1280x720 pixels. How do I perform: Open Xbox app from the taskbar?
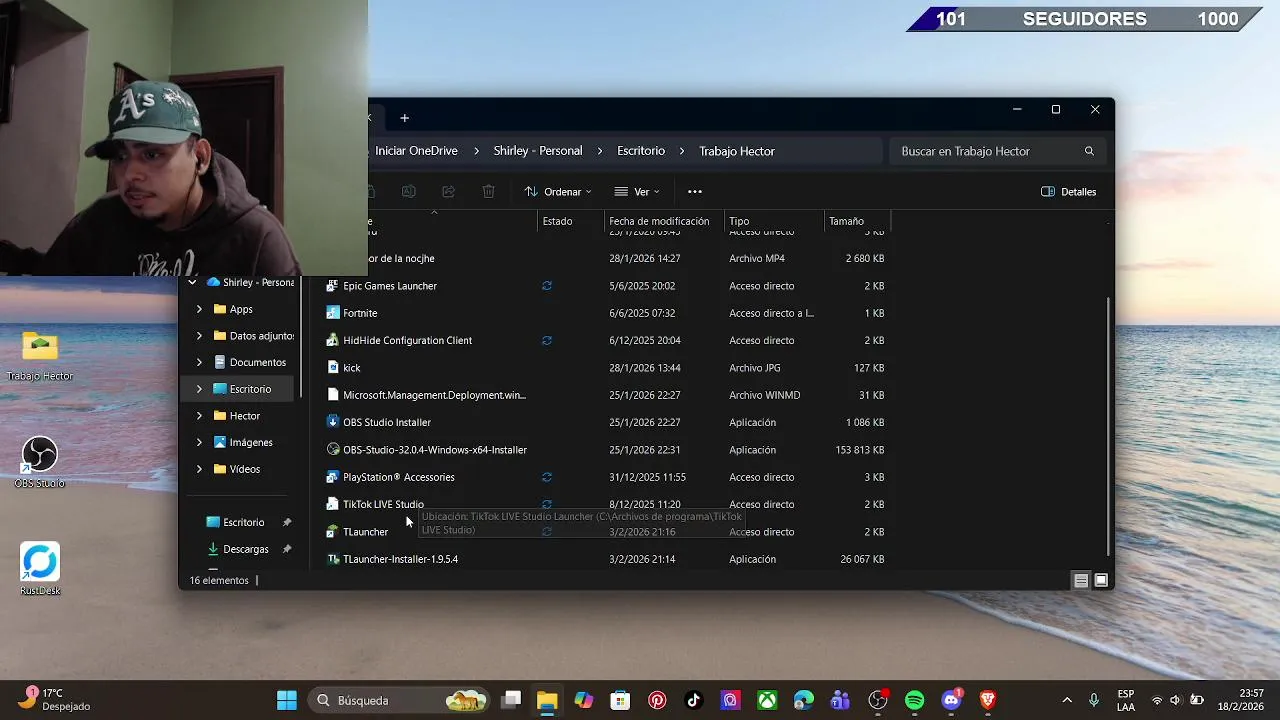[767, 700]
